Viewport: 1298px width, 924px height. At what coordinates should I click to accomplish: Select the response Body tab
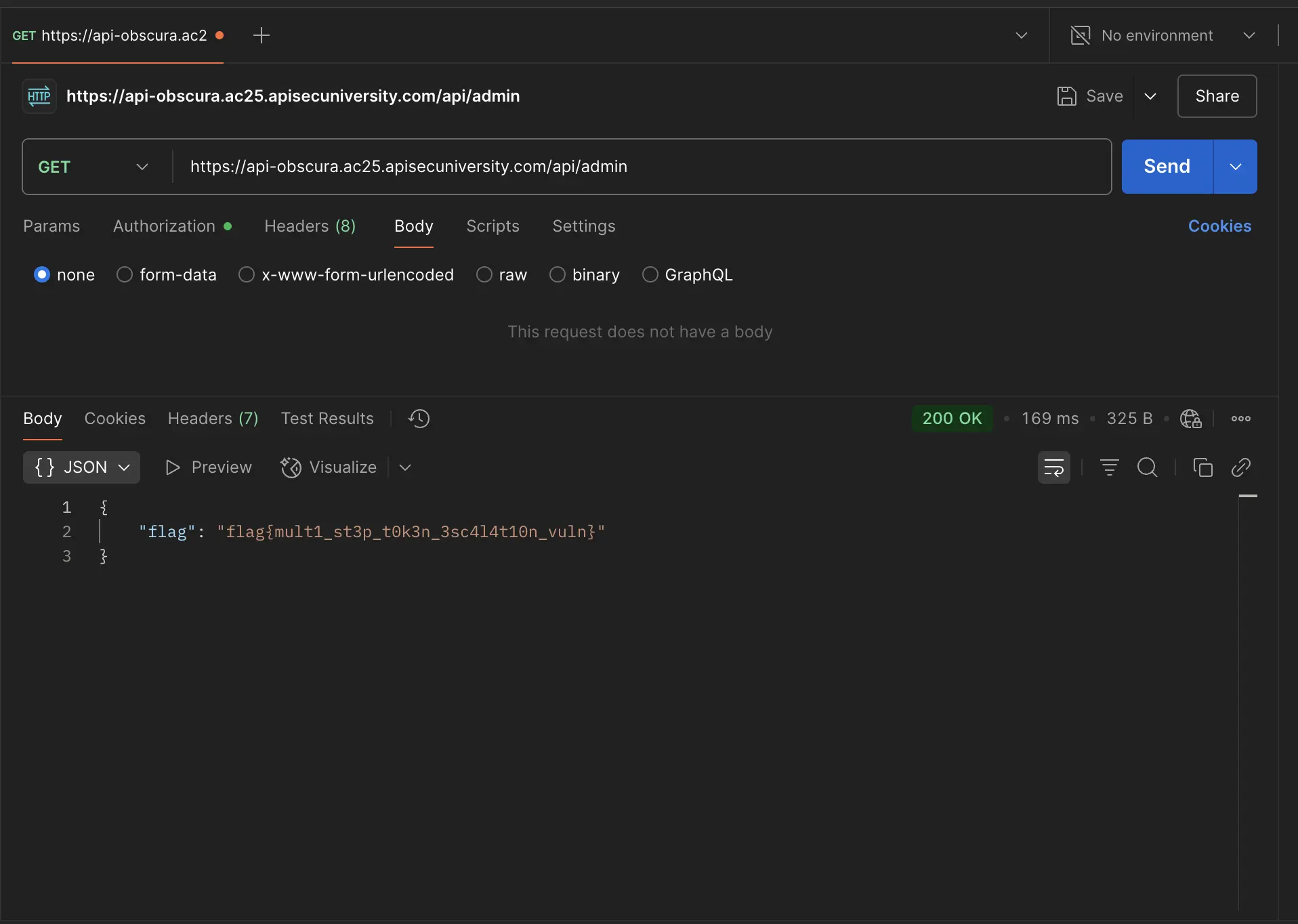[x=43, y=419]
